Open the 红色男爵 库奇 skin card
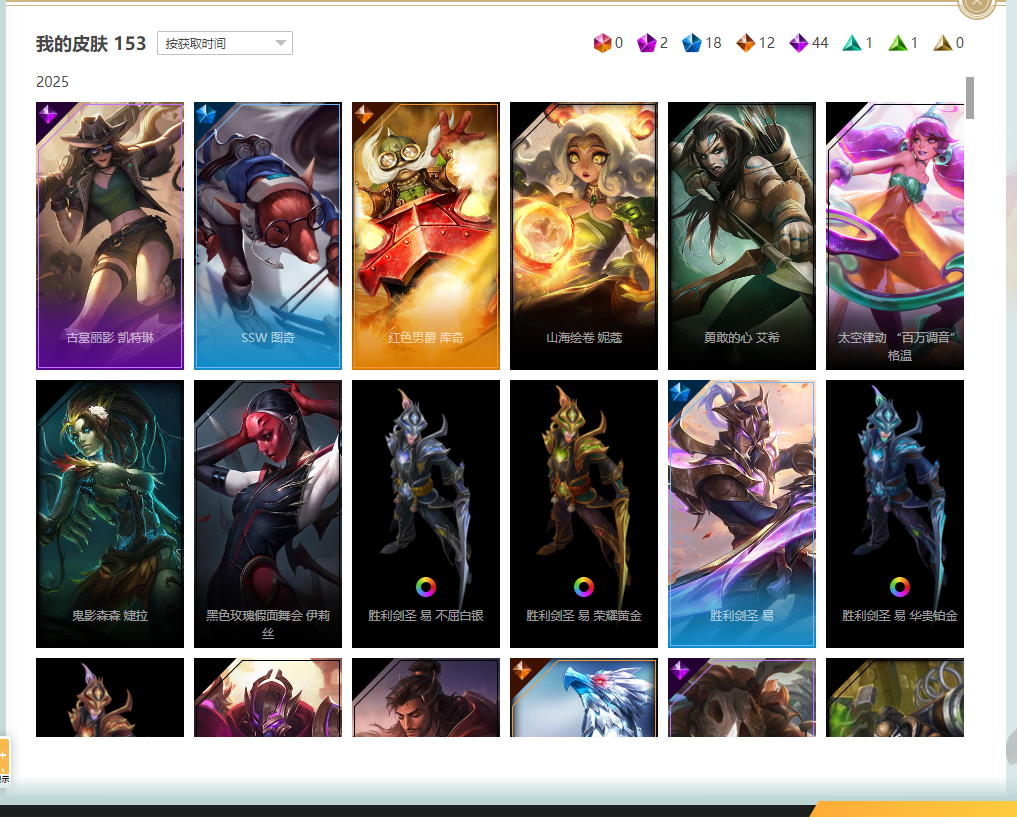The height and width of the screenshot is (817, 1017). click(x=425, y=235)
